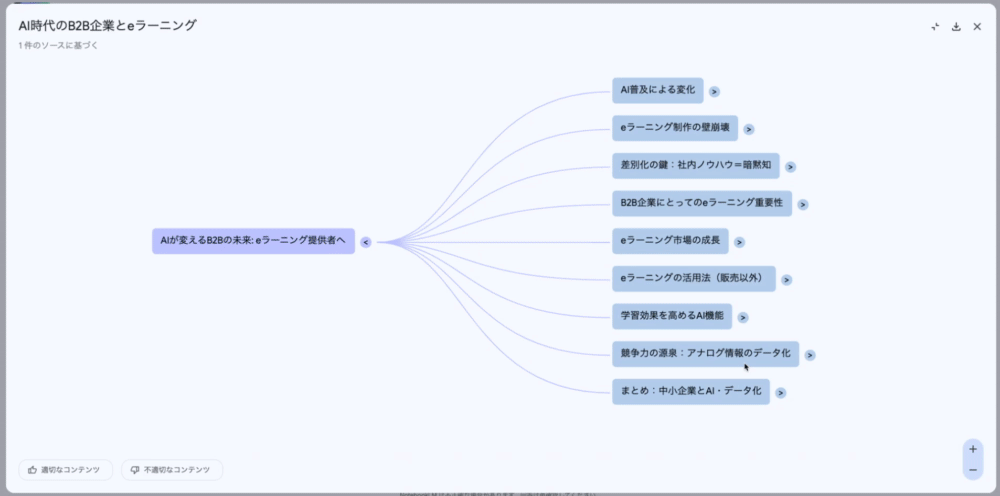Expand chevron beside B2B企業にとってのeラーニング重要性
The image size is (1000, 496).
tap(803, 205)
